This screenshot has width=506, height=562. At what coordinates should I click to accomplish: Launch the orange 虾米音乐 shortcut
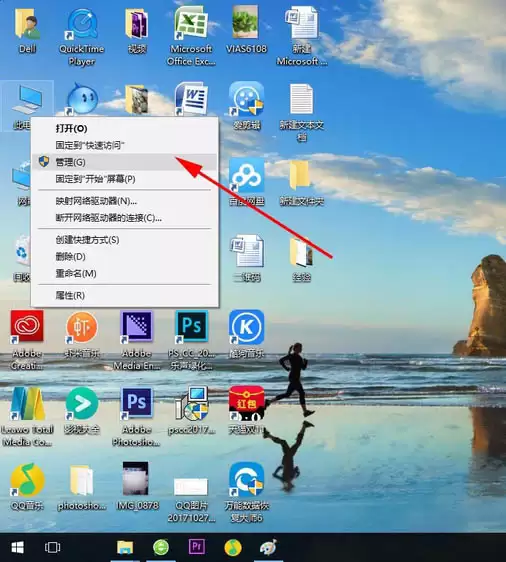click(x=82, y=327)
